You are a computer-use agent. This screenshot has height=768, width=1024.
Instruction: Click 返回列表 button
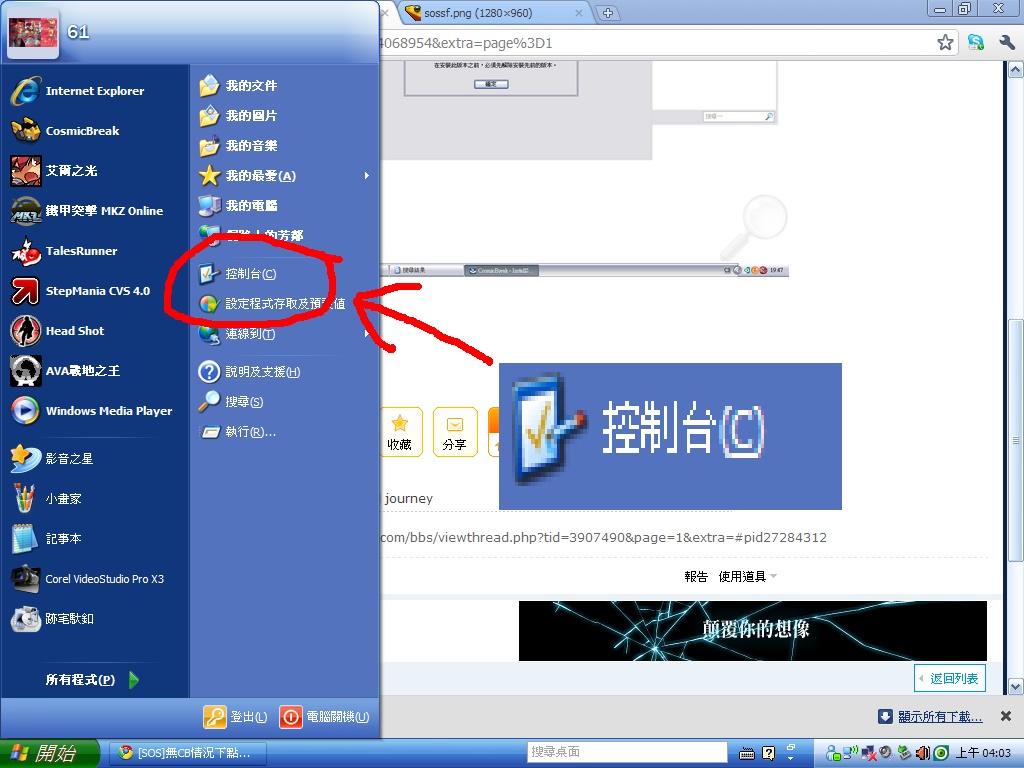point(950,679)
